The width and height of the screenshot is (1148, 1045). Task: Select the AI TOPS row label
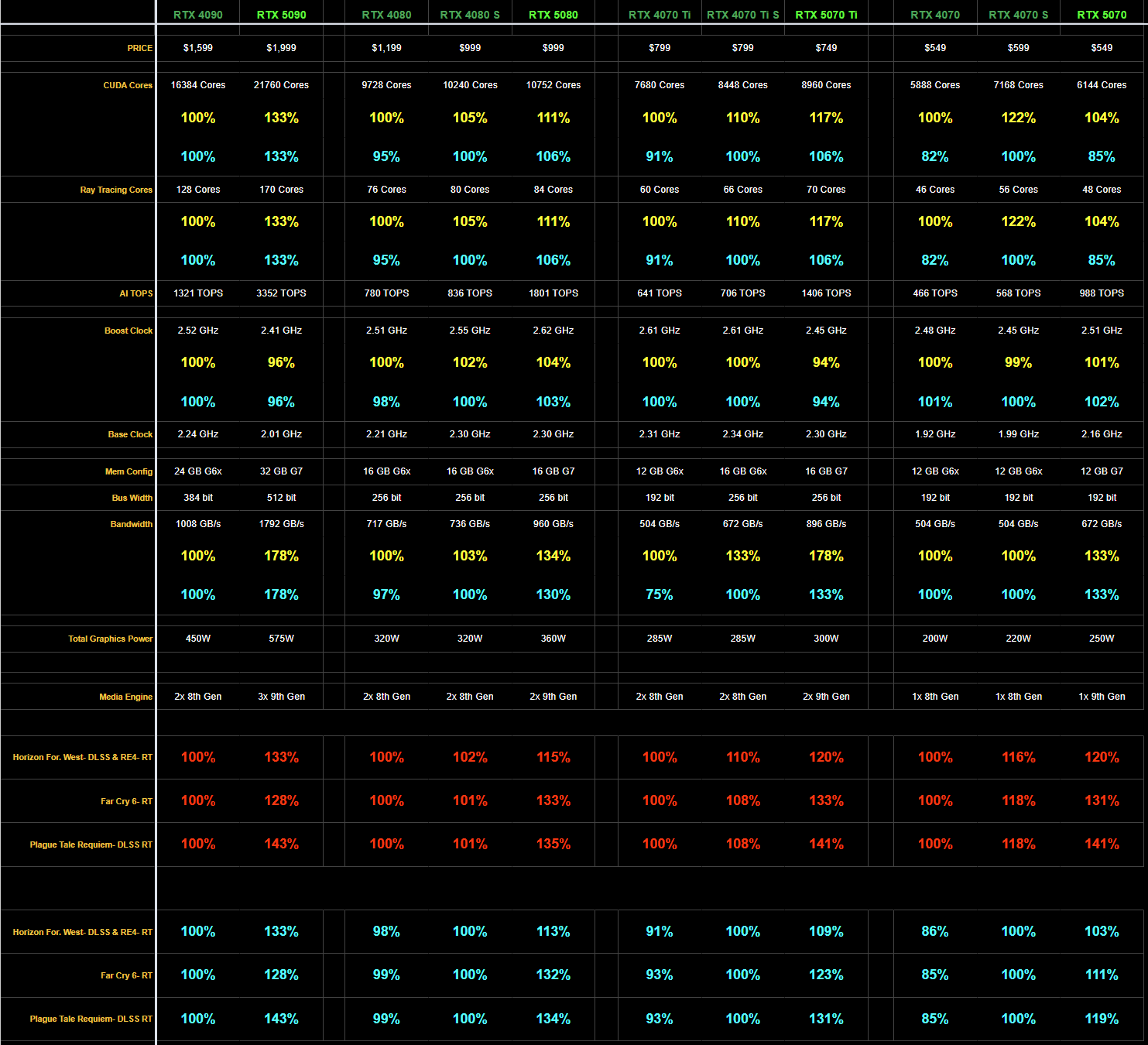click(135, 293)
